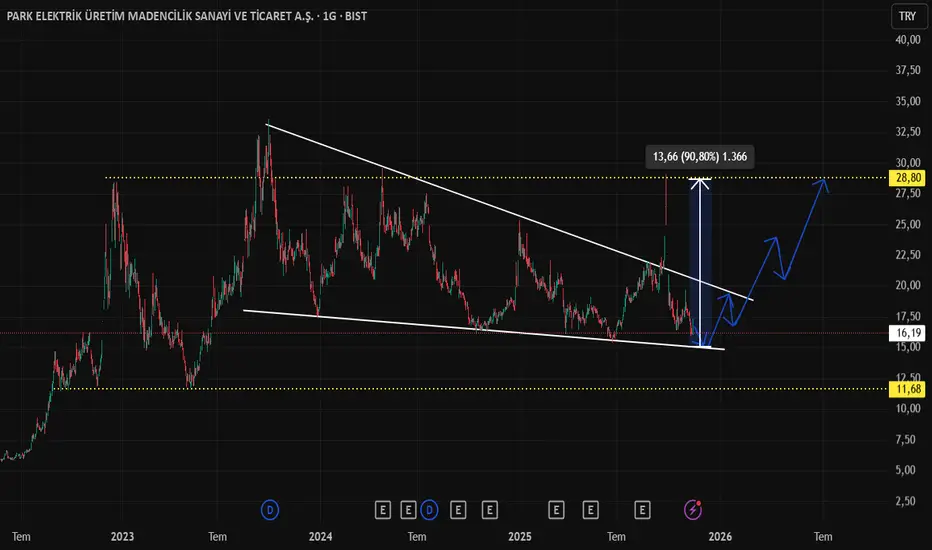Click the 35,00 price axis value
The image size is (932, 550).
click(908, 101)
